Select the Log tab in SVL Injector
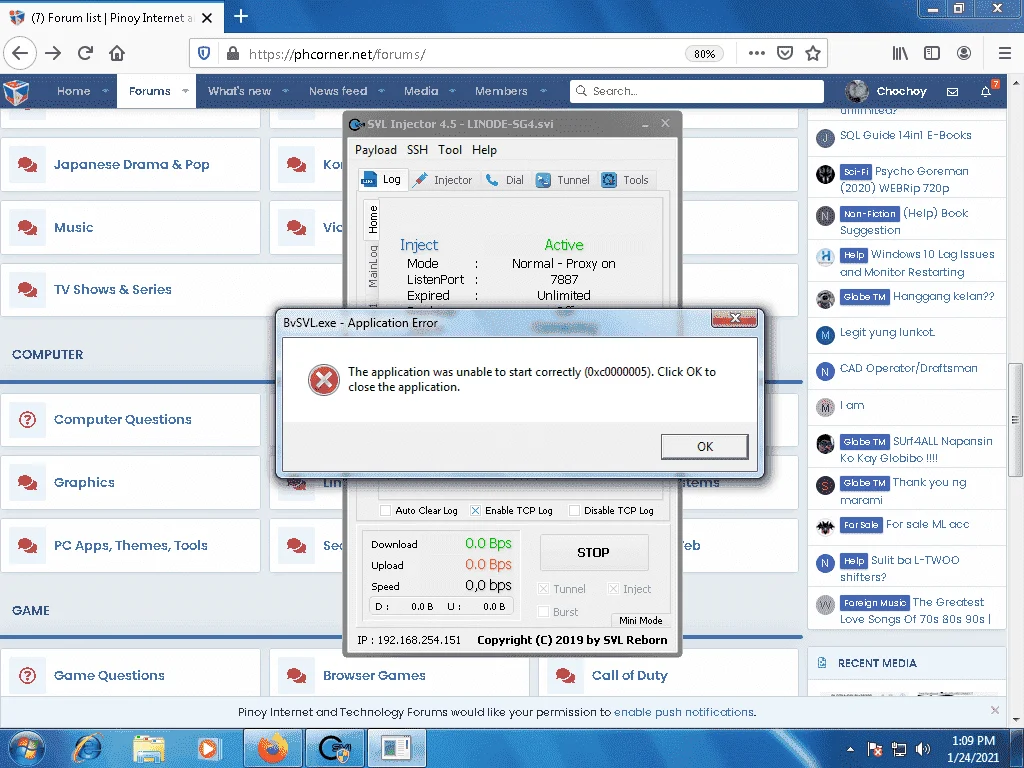Image resolution: width=1024 pixels, height=768 pixels. 383,180
